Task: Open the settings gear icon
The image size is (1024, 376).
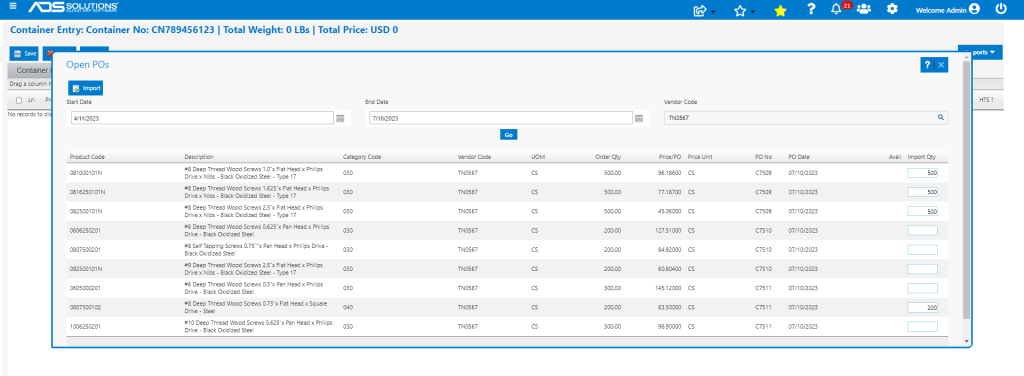Action: coord(893,9)
